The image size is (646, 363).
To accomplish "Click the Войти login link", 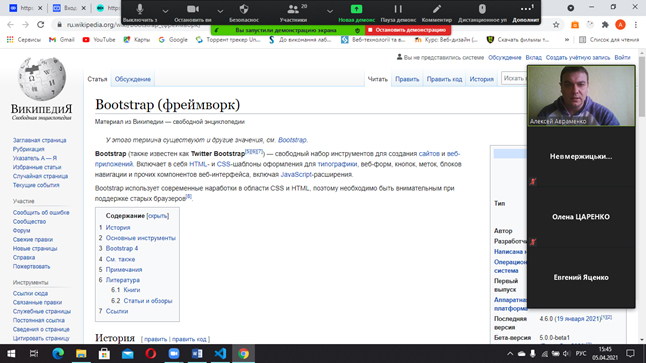I will (622, 58).
